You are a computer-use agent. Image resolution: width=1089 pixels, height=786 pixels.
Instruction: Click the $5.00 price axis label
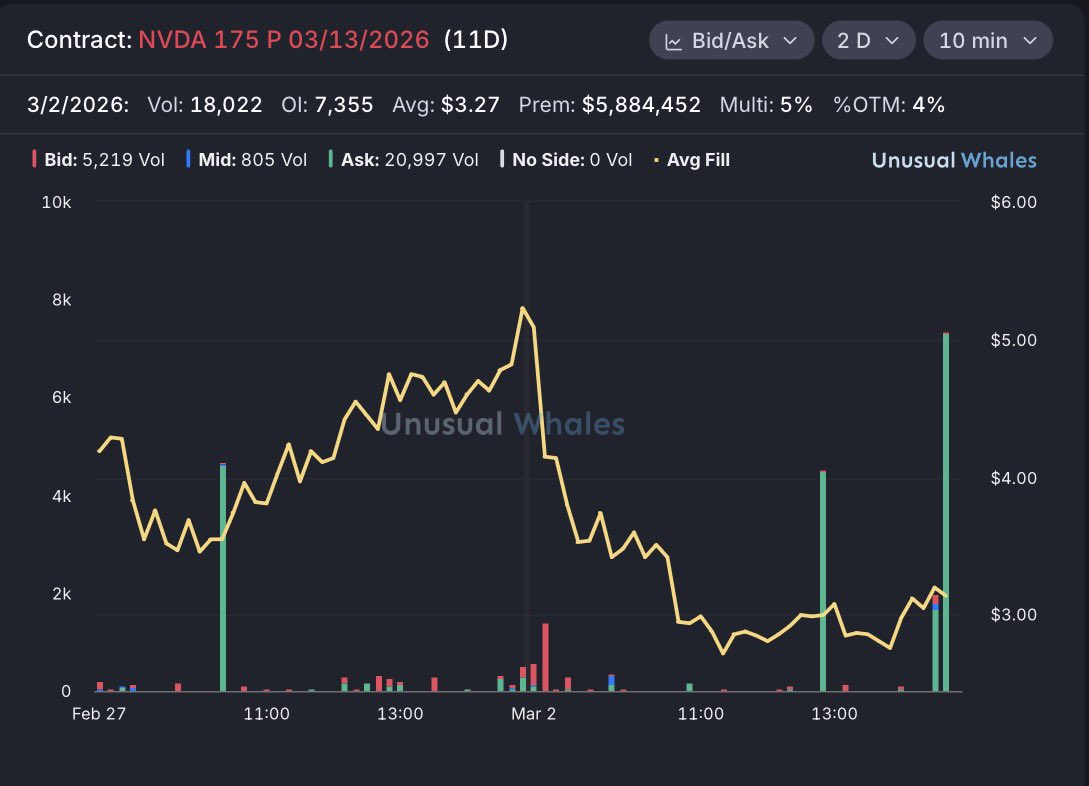[x=1013, y=340]
